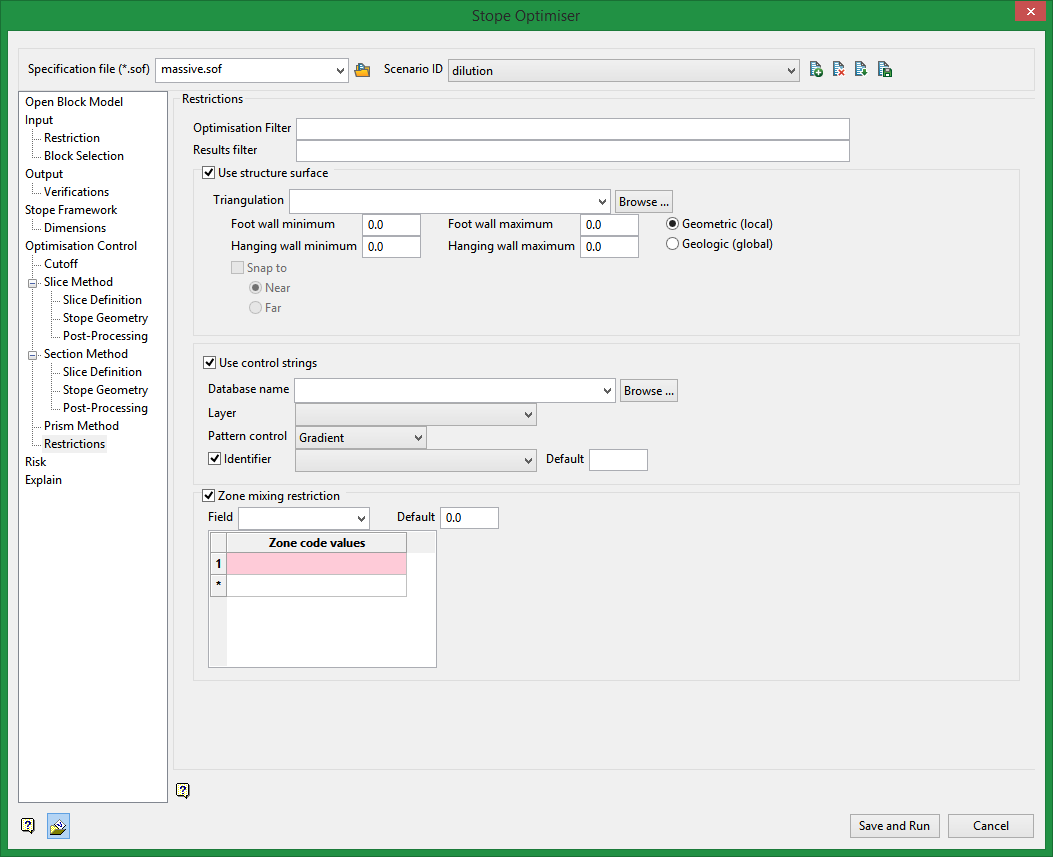
Task: Uncheck the Use structure surface checkbox
Action: [x=209, y=173]
